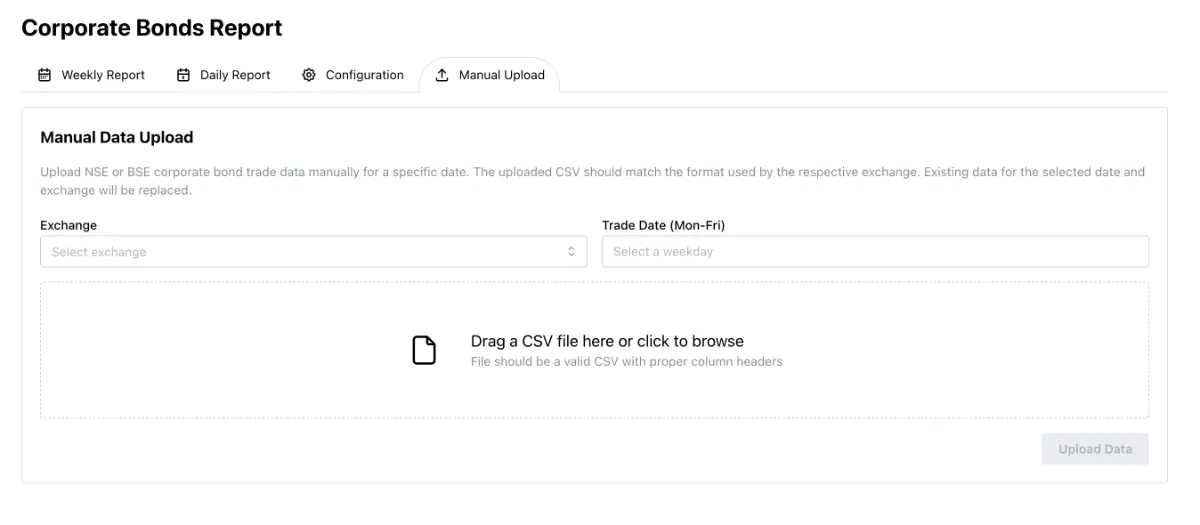The width and height of the screenshot is (1200, 525).
Task: Expand the Select exchange dropdown
Action: point(313,252)
